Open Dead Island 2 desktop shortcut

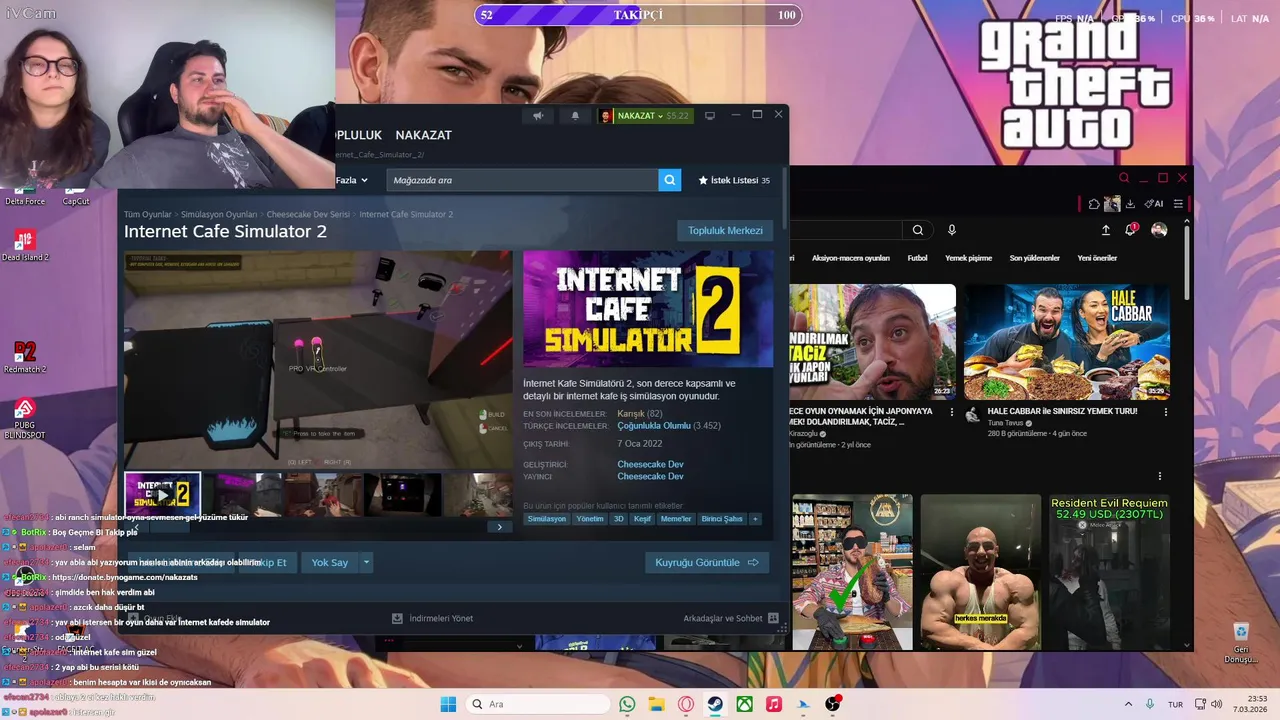[25, 245]
